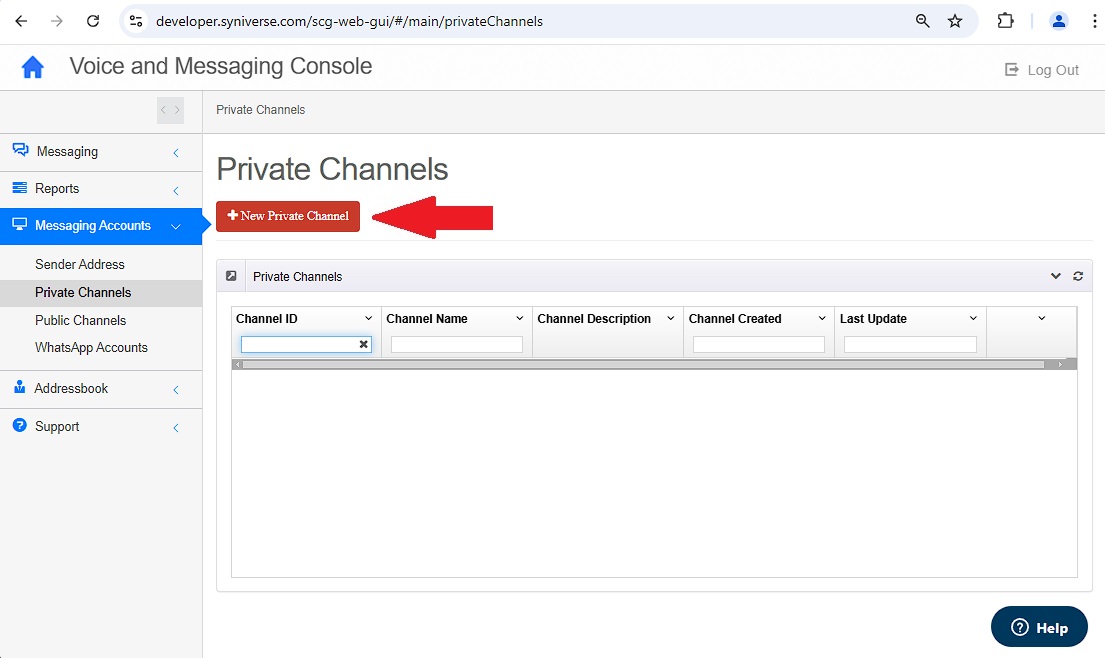
Task: Open the browser extensions puzzle icon
Action: pyautogui.click(x=1005, y=21)
